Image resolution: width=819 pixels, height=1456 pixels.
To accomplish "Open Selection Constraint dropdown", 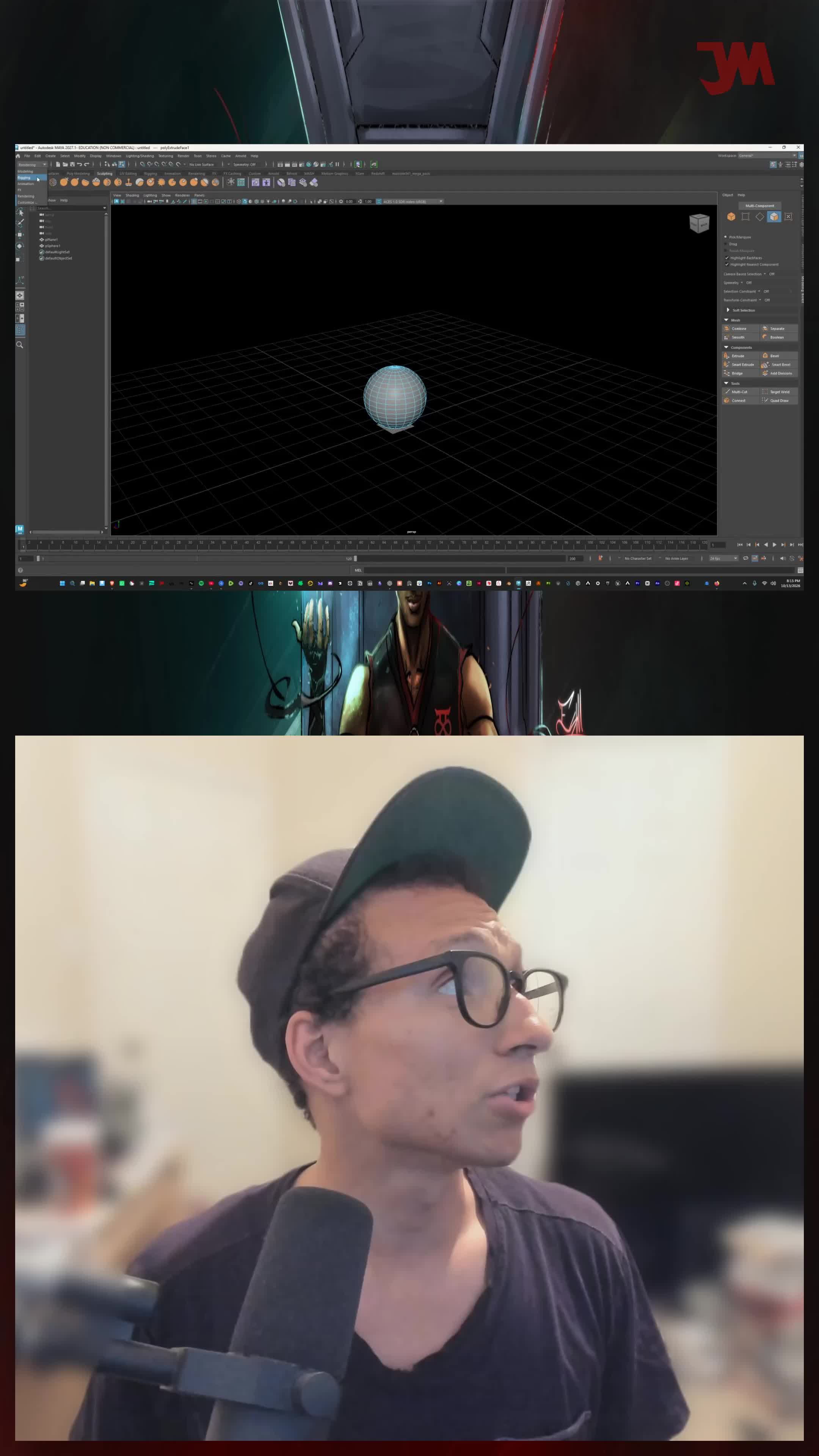I will [x=759, y=291].
